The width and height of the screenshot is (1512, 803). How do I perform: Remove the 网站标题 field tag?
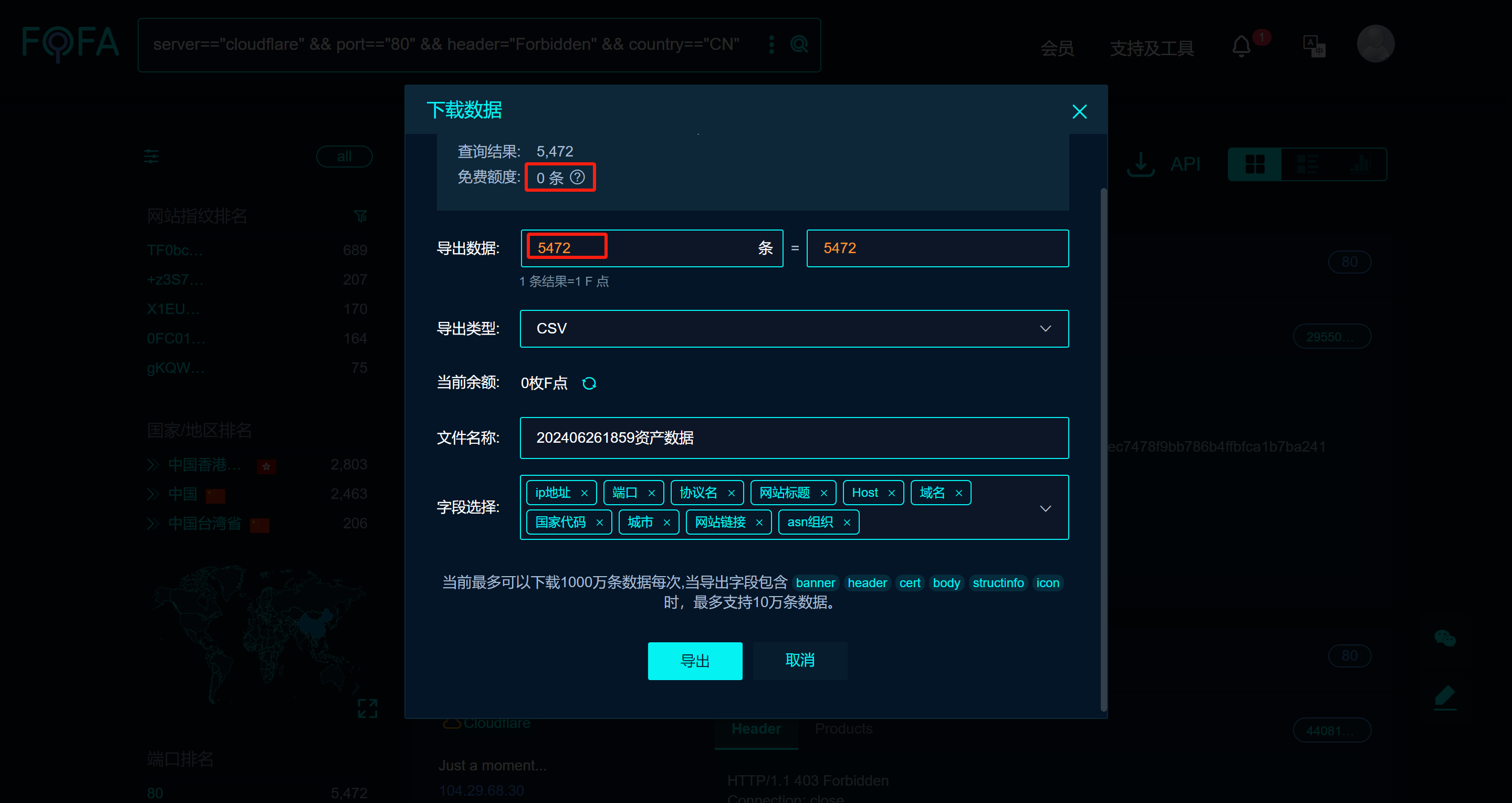[x=823, y=493]
